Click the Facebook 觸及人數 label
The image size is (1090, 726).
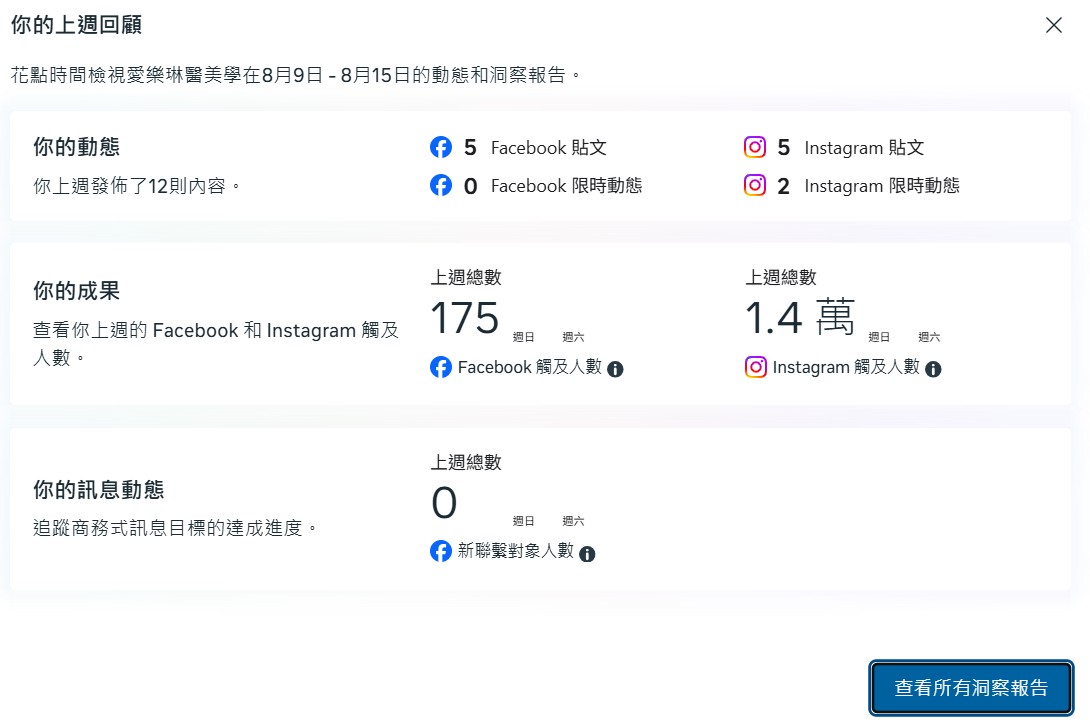[530, 367]
